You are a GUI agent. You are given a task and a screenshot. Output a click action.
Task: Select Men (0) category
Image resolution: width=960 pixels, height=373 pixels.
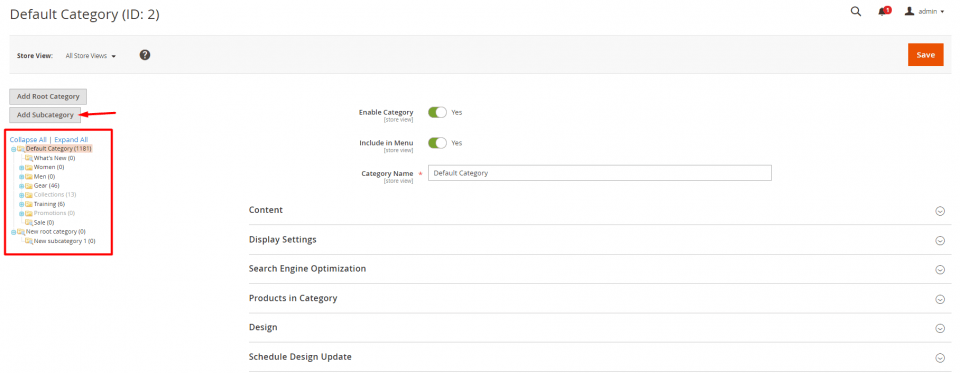46,176
